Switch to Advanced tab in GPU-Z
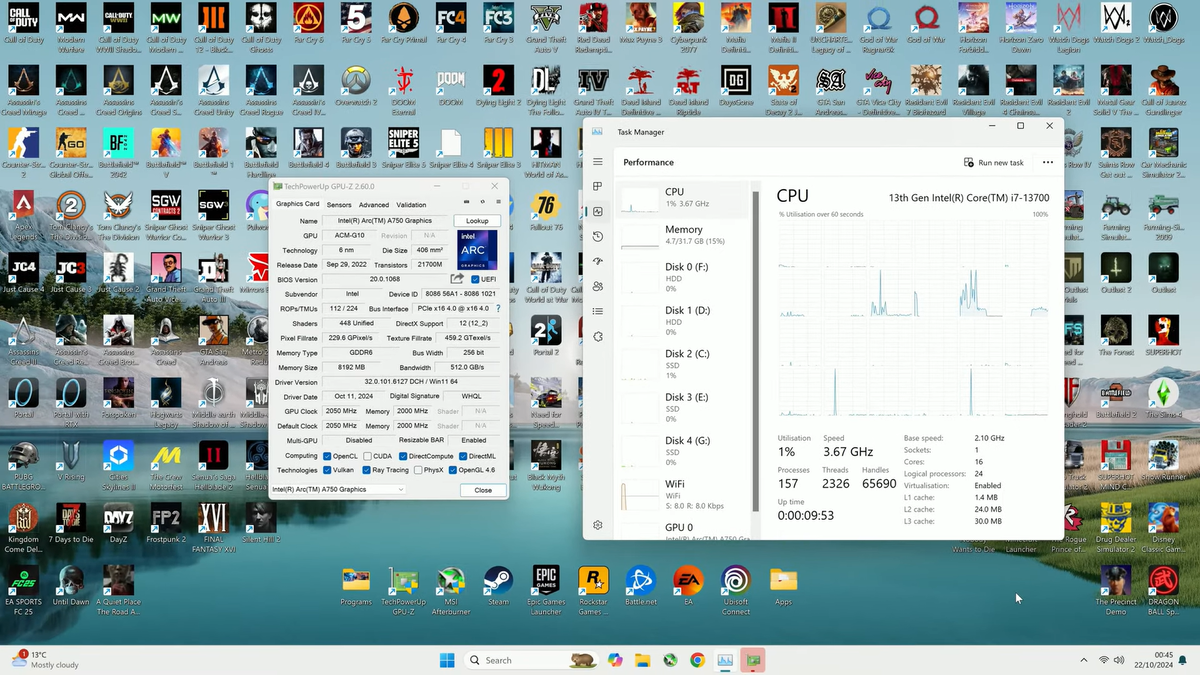The width and height of the screenshot is (1200, 675). pyautogui.click(x=374, y=205)
